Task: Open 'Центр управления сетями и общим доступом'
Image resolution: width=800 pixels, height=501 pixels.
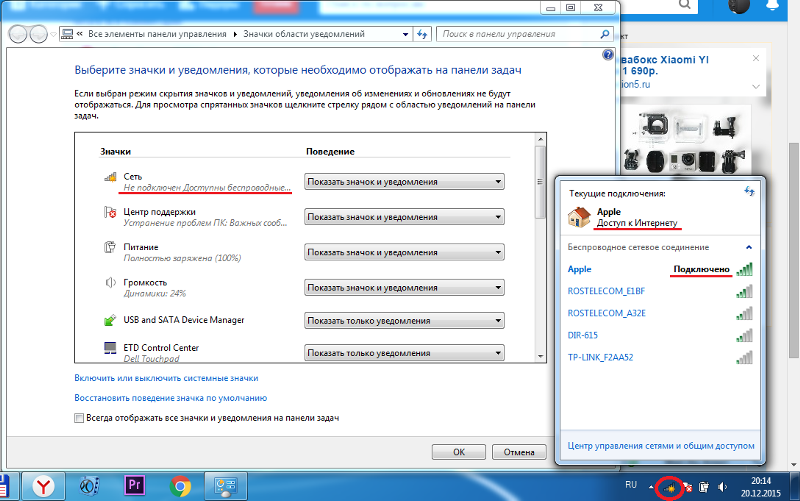Action: [661, 446]
